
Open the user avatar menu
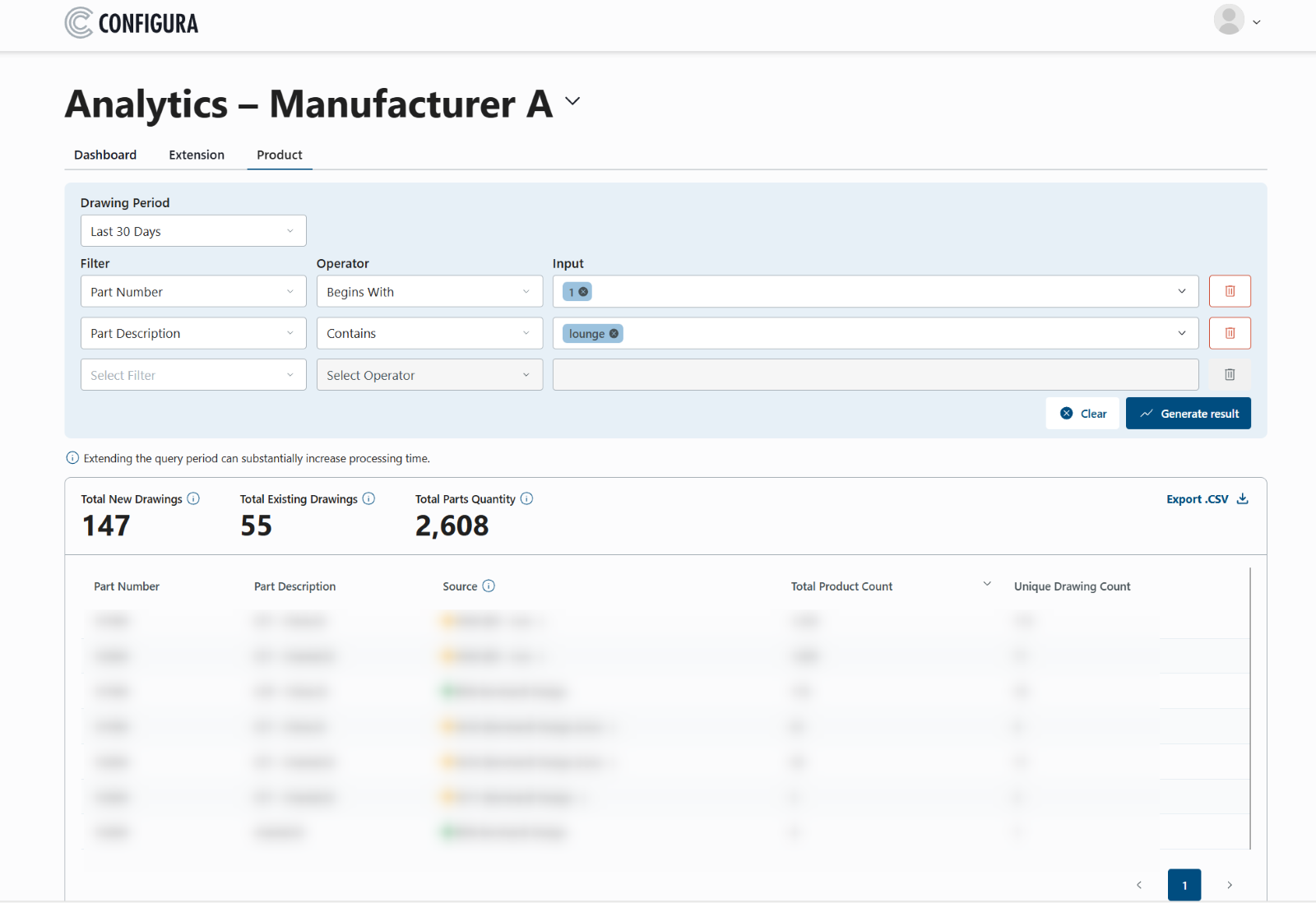[x=1229, y=20]
